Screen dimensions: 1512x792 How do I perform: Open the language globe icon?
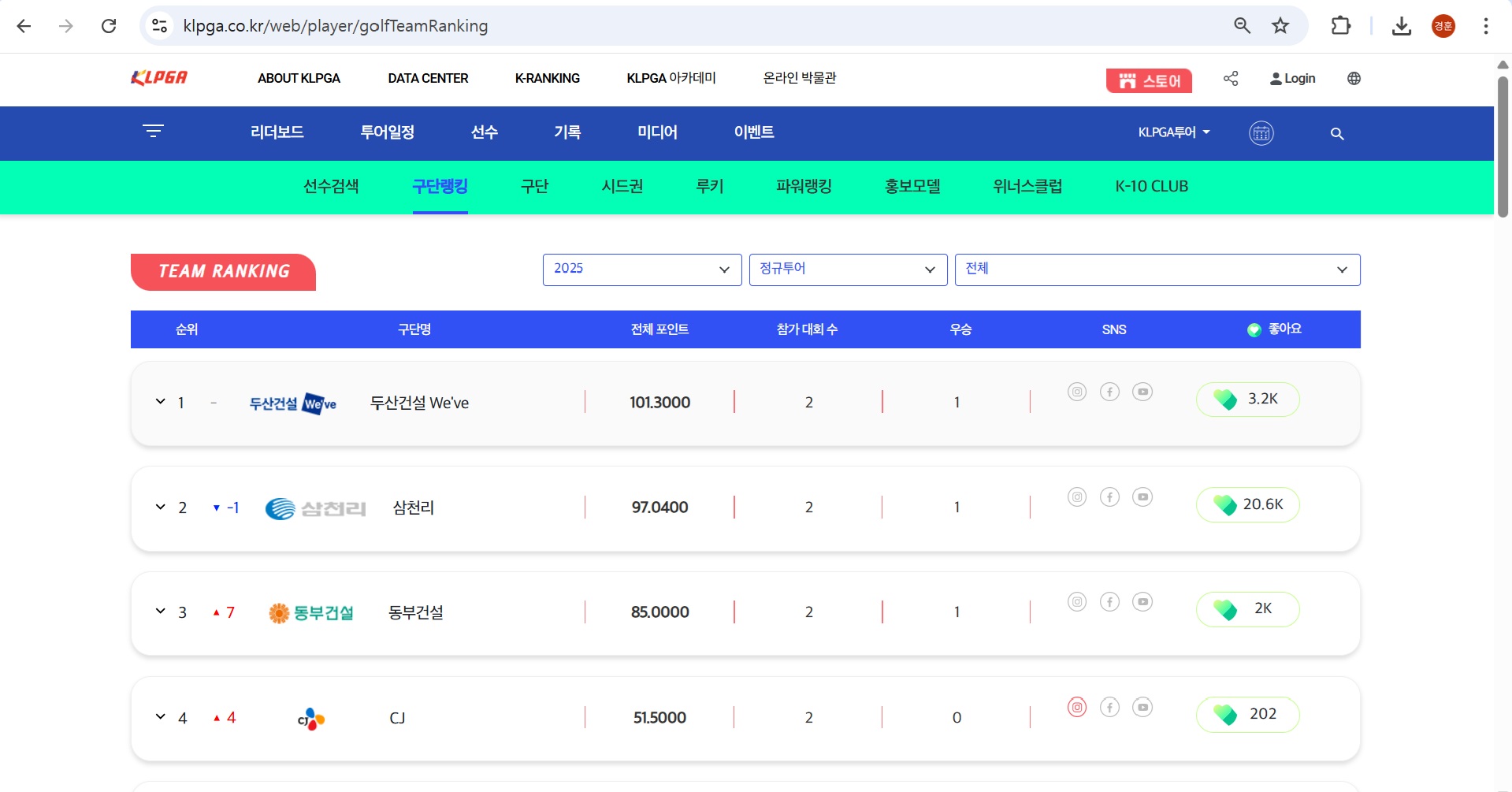pyautogui.click(x=1354, y=78)
